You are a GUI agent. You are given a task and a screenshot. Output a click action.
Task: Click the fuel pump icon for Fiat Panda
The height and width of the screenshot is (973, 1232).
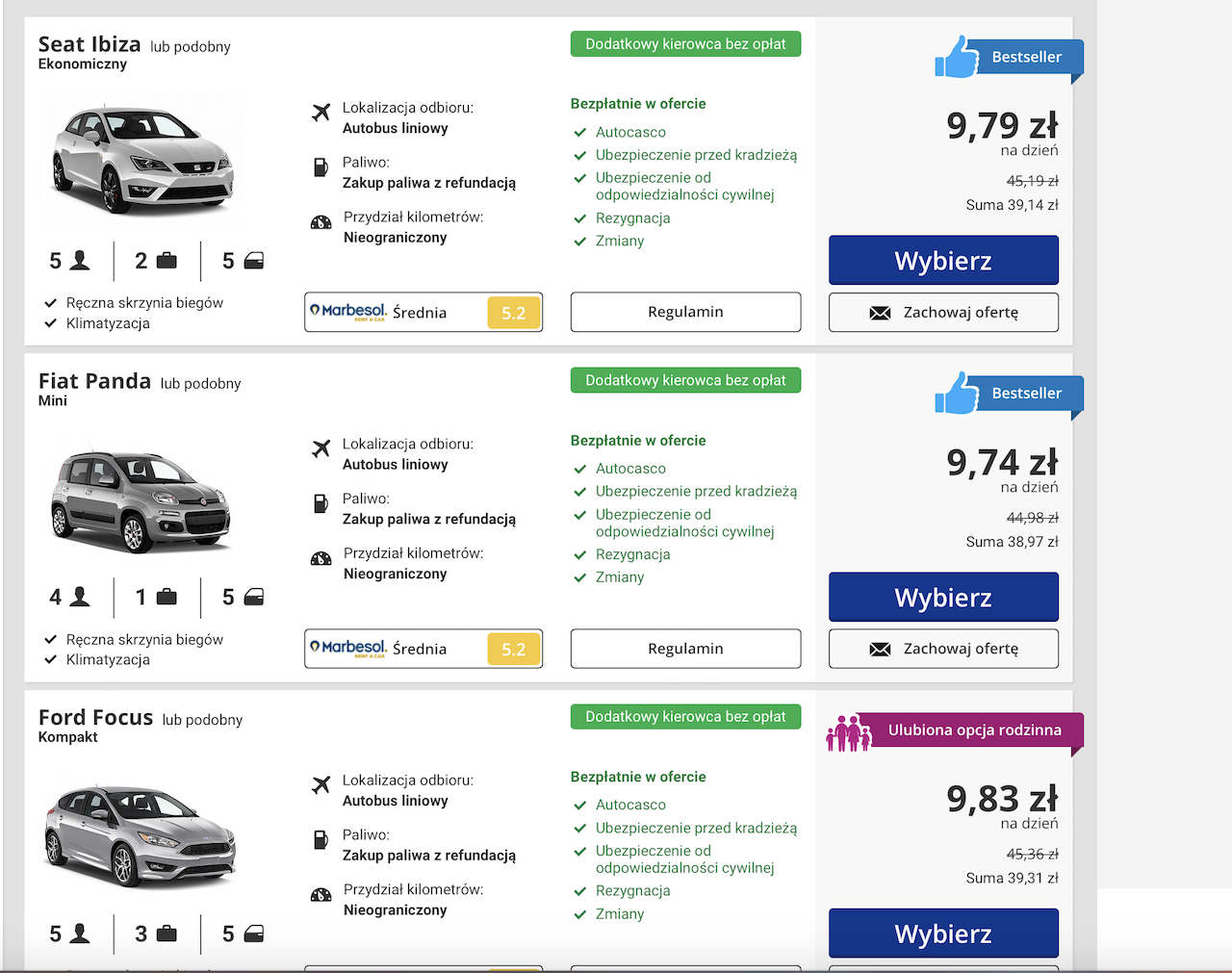321,503
